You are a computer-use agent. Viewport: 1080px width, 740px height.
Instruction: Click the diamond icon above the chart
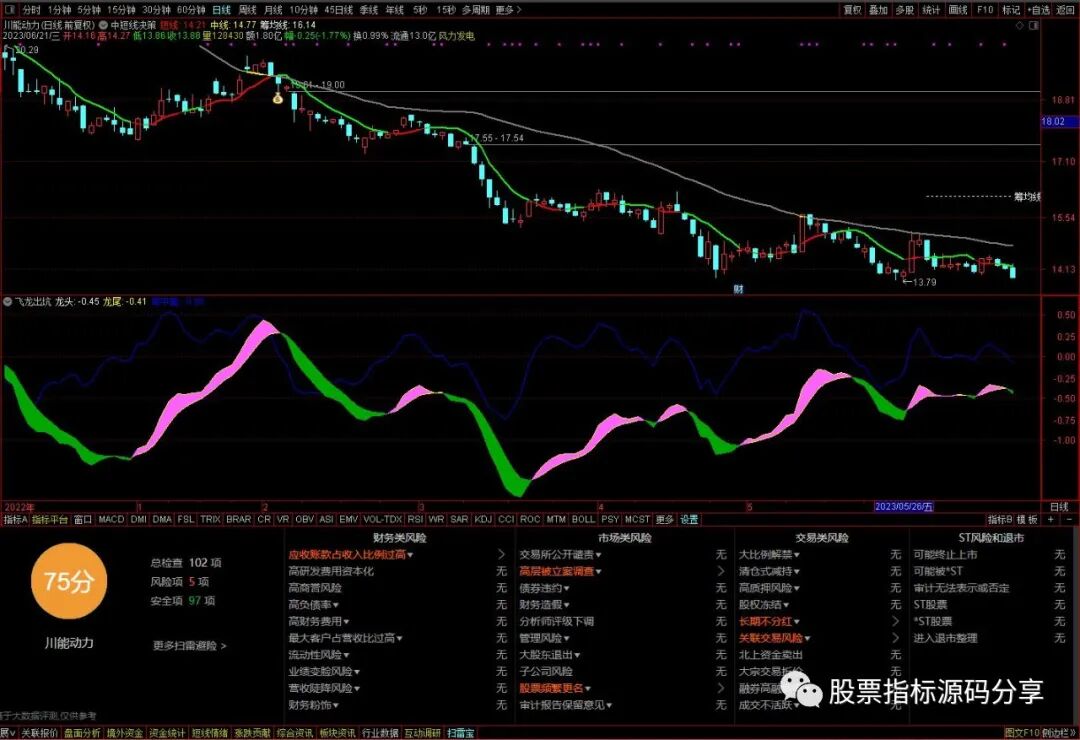tap(1020, 25)
